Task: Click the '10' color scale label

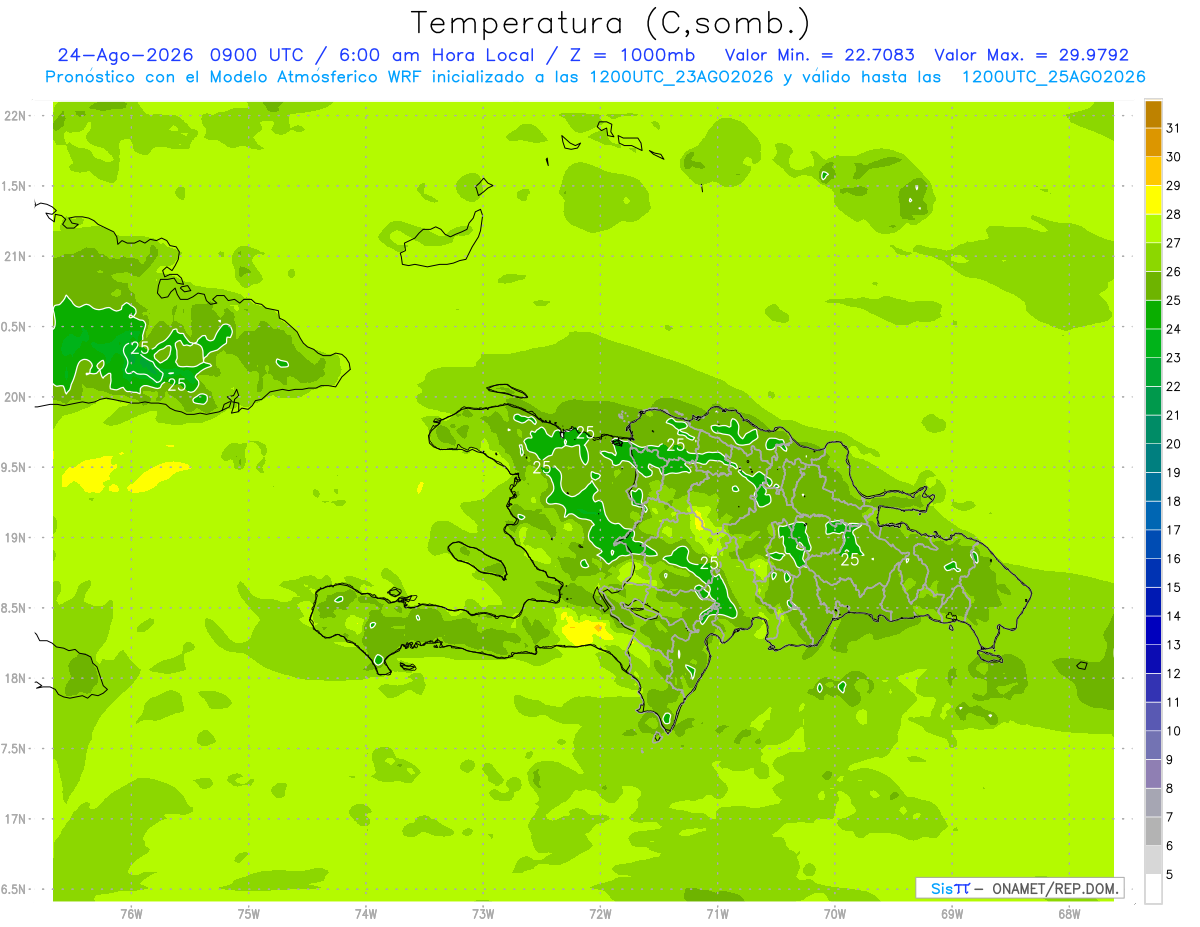Action: click(1174, 731)
